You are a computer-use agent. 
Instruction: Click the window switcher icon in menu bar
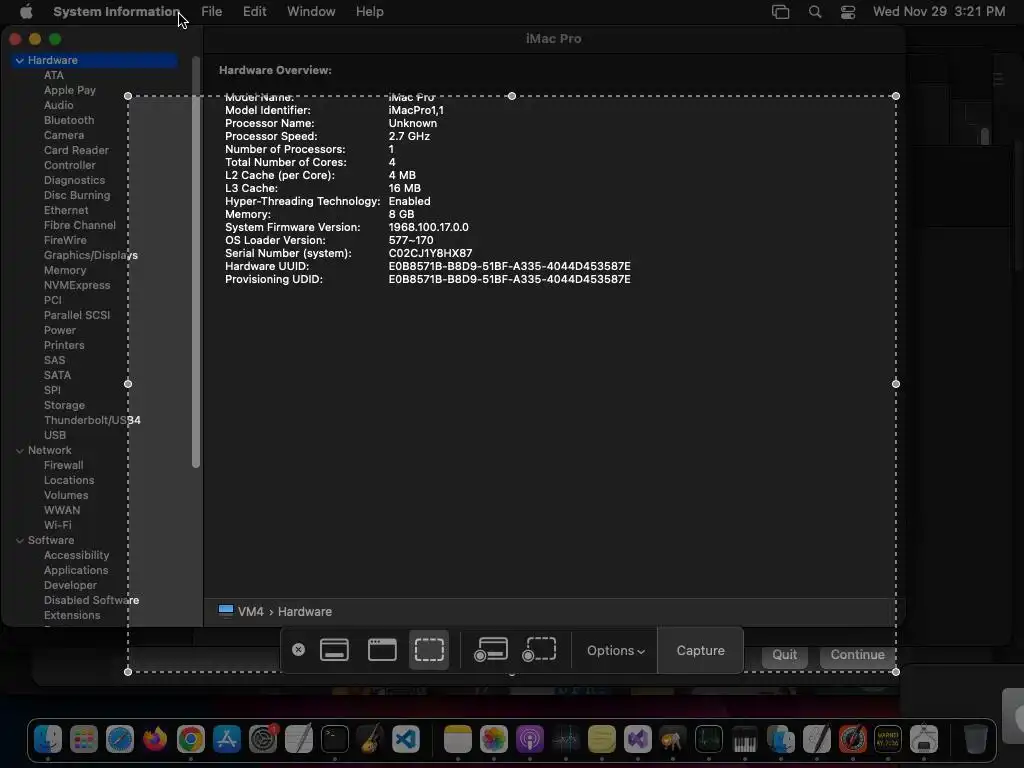tap(780, 12)
